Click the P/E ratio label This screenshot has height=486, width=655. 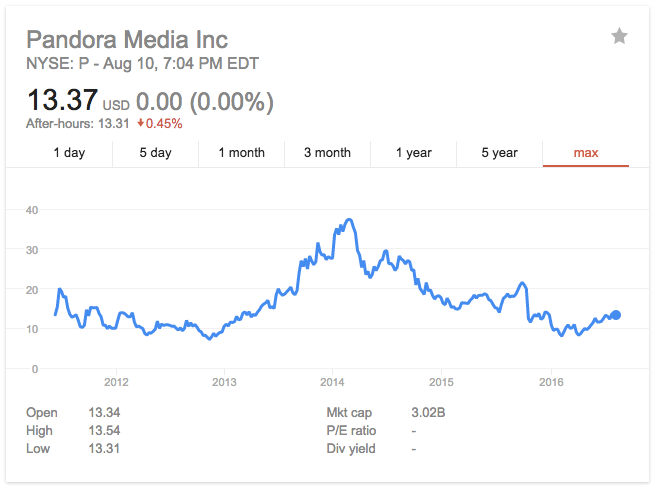351,430
